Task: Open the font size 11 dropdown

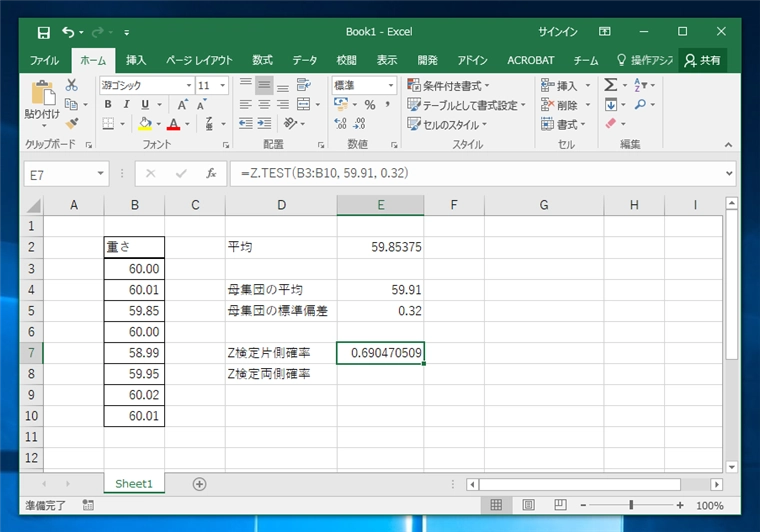Action: (x=222, y=86)
